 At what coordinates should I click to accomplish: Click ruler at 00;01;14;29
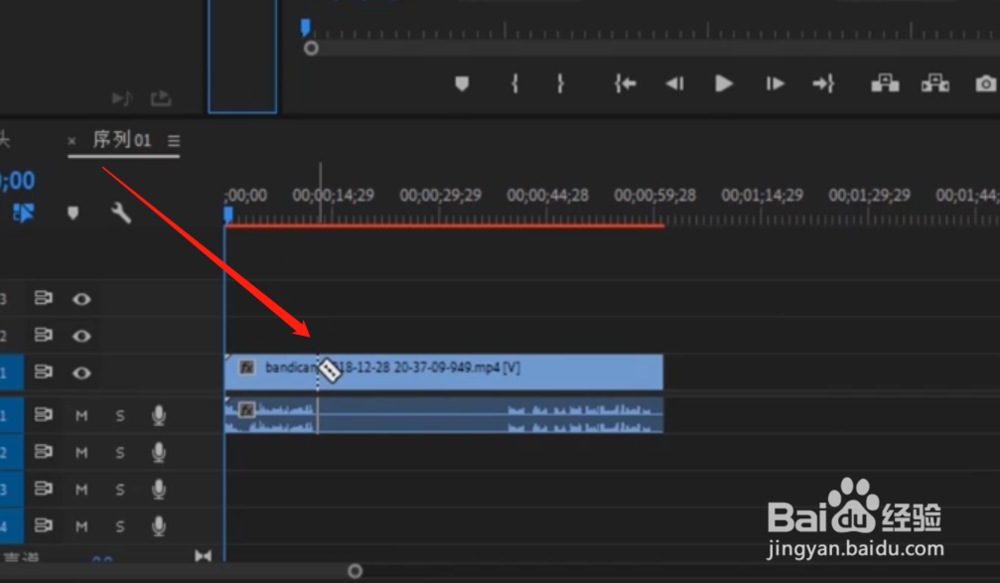[761, 195]
